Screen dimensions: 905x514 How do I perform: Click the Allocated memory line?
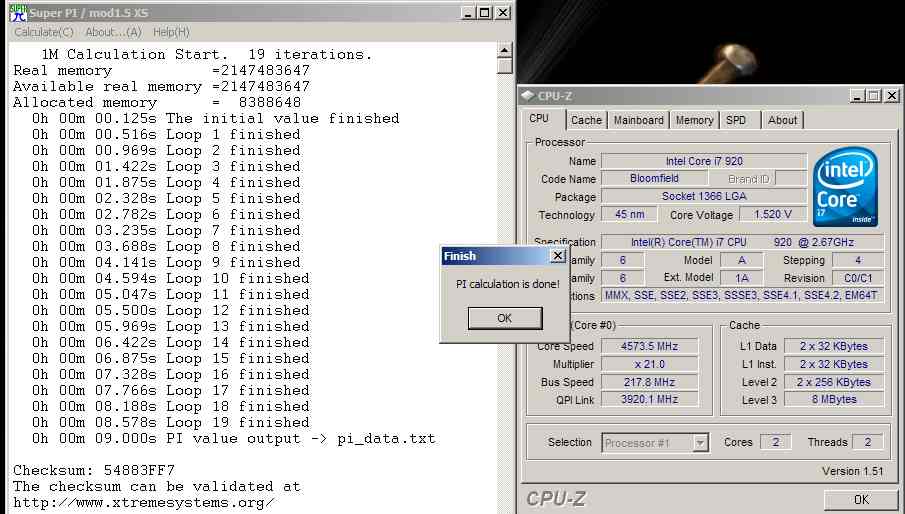tap(157, 102)
